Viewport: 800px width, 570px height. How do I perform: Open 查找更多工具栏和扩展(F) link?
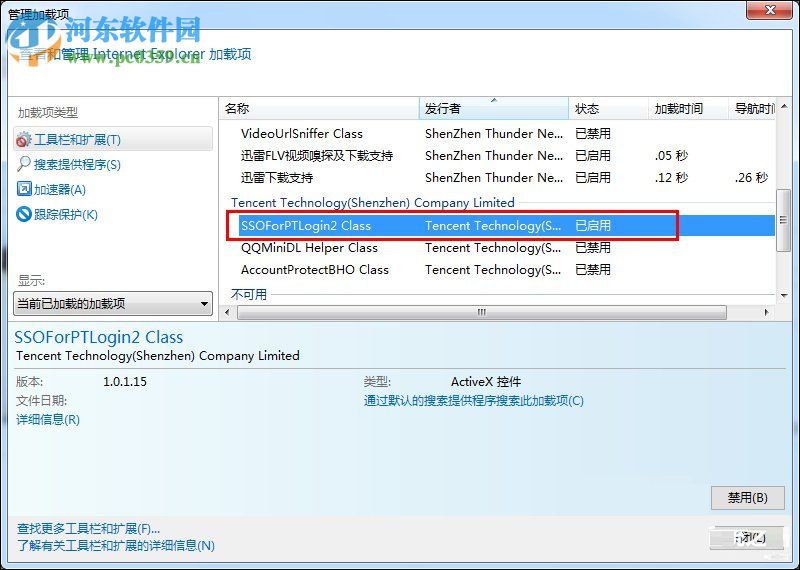[x=88, y=529]
